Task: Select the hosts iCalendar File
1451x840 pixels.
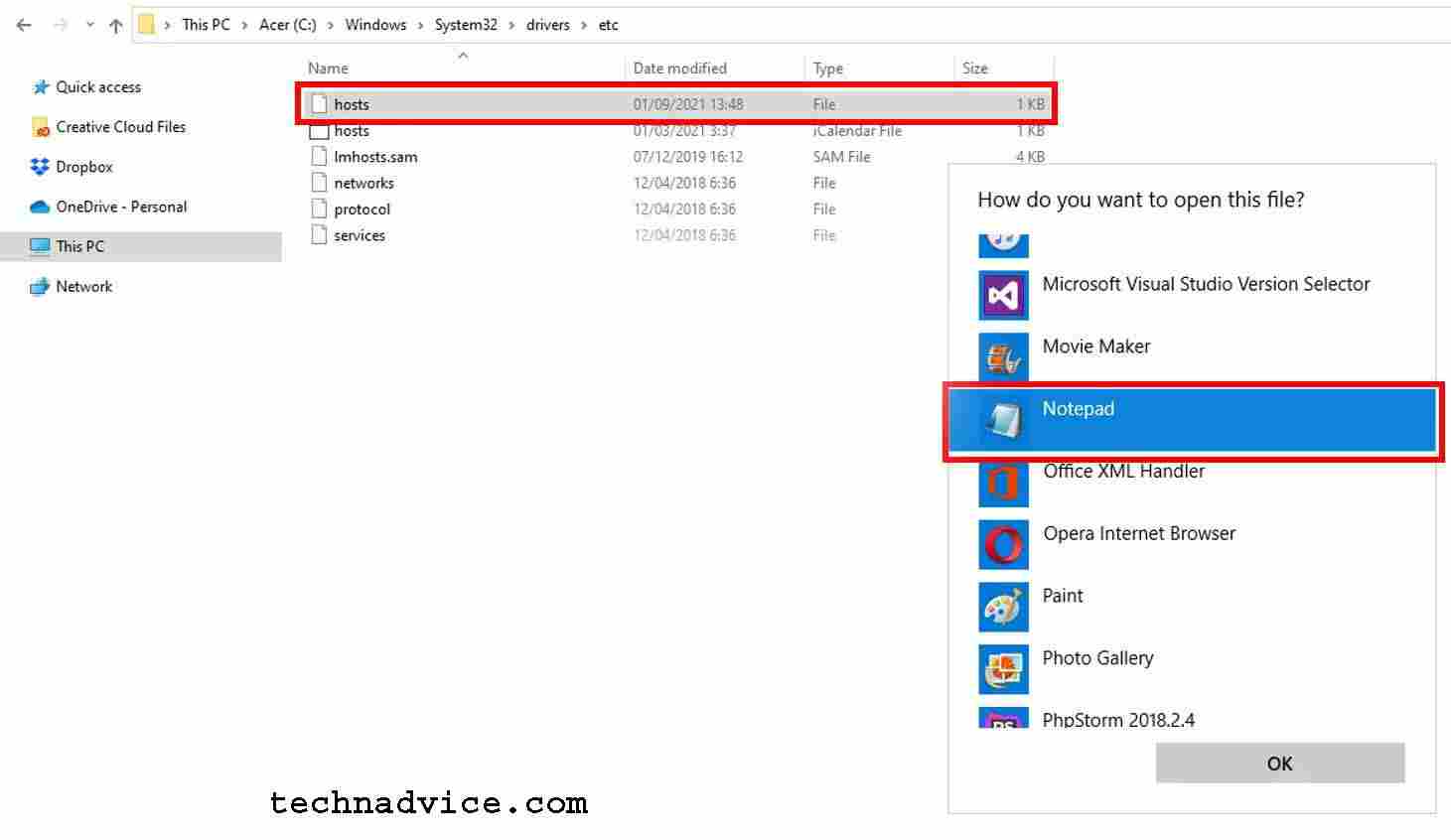Action: [x=675, y=131]
